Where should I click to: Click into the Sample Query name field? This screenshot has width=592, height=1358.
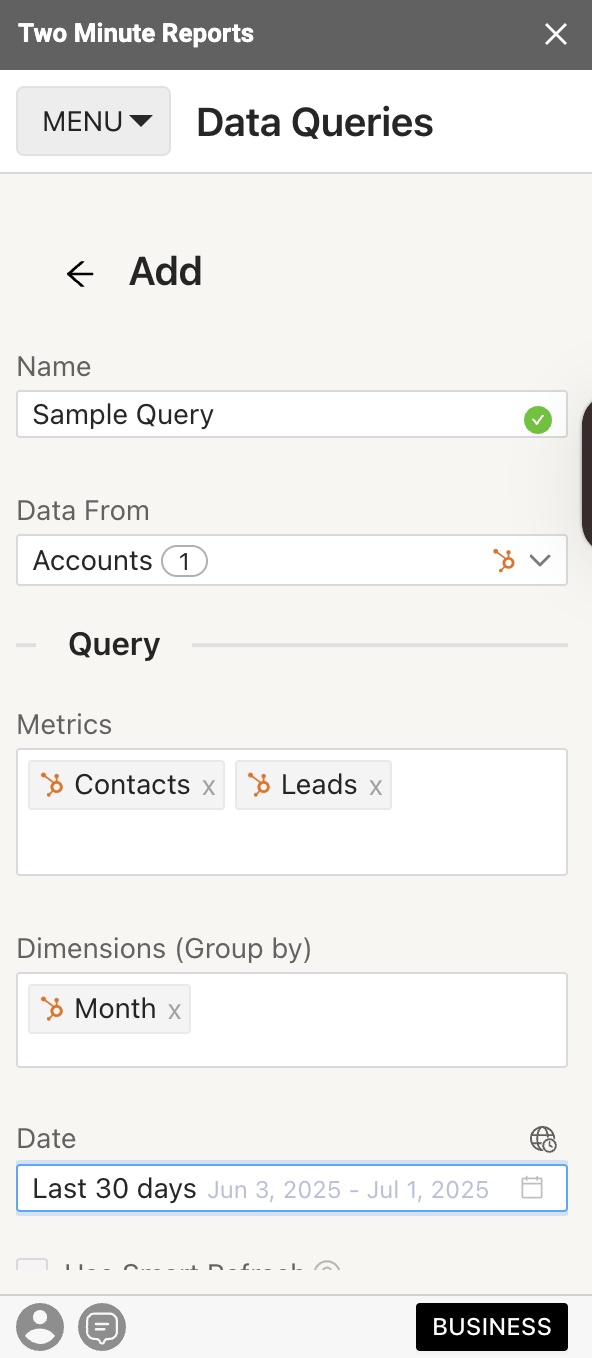(x=270, y=414)
